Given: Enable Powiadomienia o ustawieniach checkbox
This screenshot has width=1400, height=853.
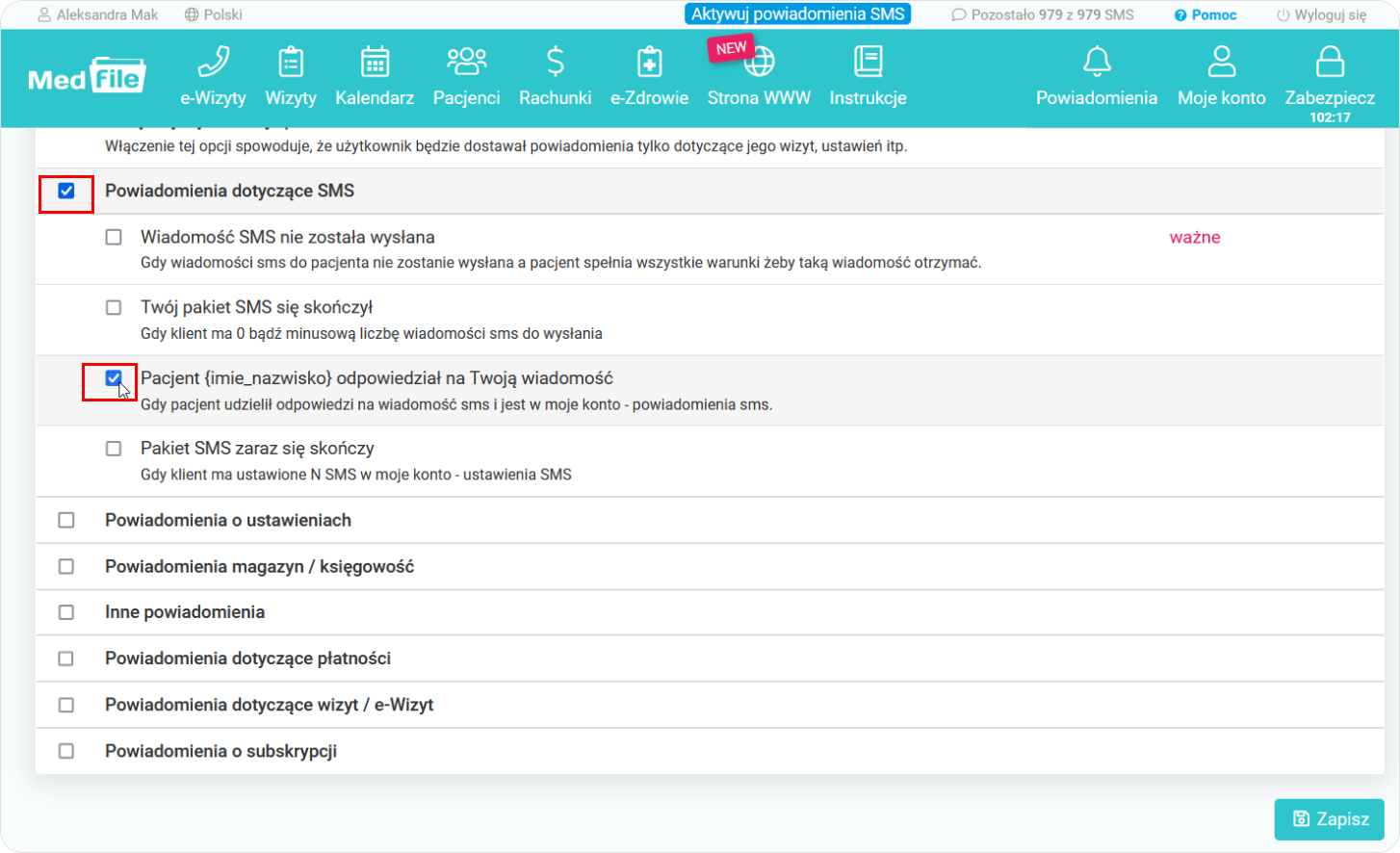Looking at the screenshot, I should pos(66,520).
